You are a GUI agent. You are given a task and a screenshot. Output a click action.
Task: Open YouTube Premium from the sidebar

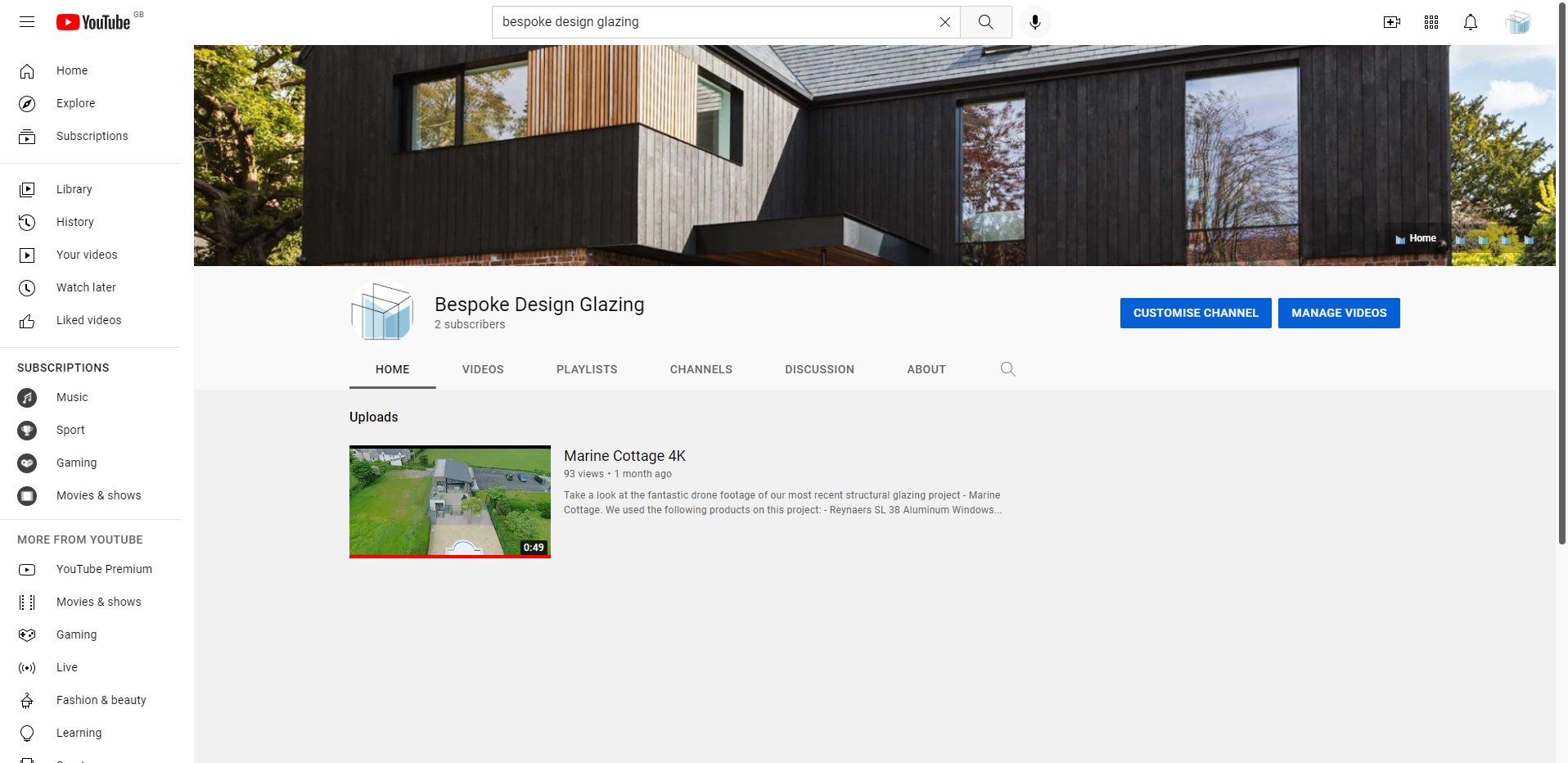pyautogui.click(x=104, y=569)
